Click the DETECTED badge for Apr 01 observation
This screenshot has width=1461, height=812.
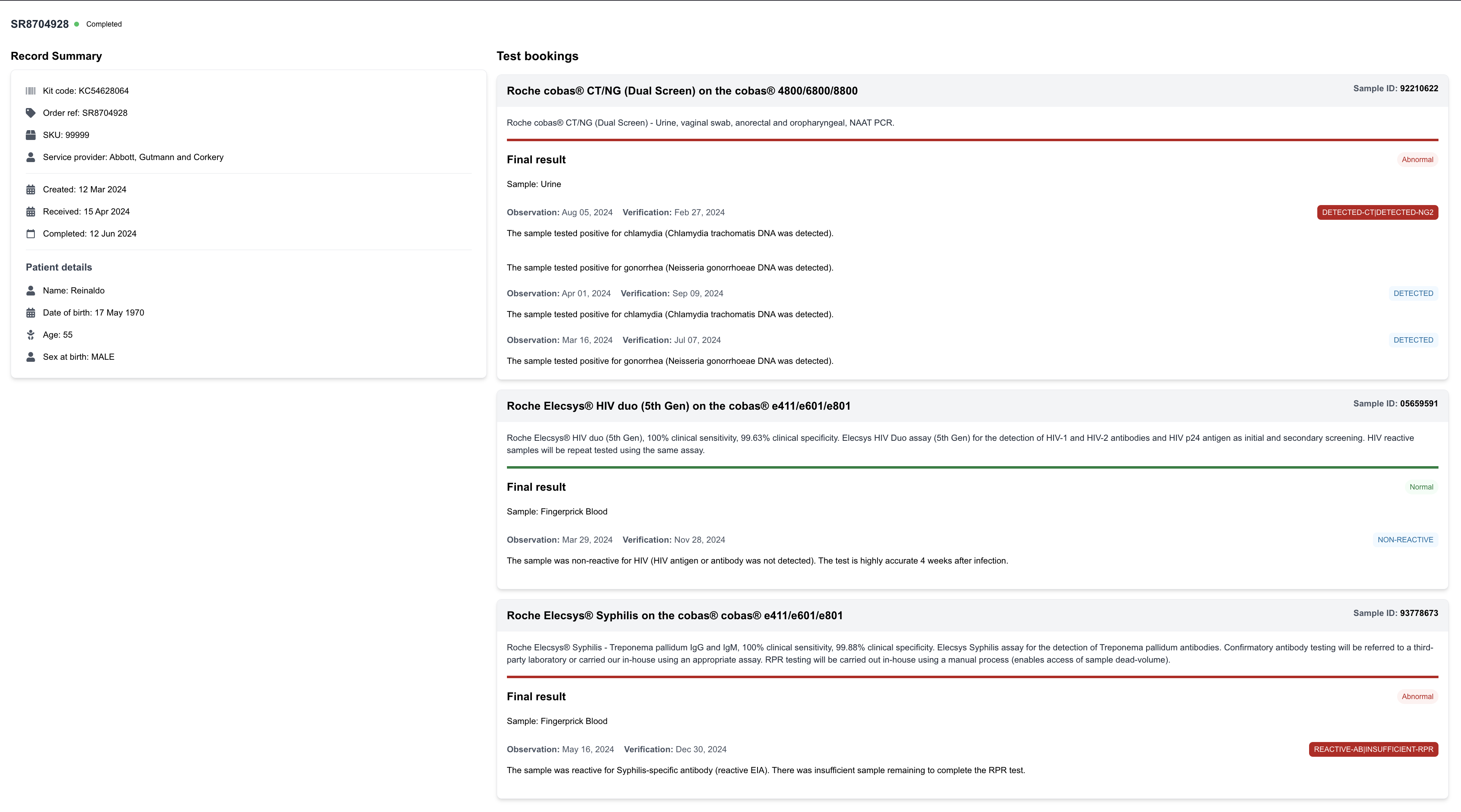[1413, 293]
